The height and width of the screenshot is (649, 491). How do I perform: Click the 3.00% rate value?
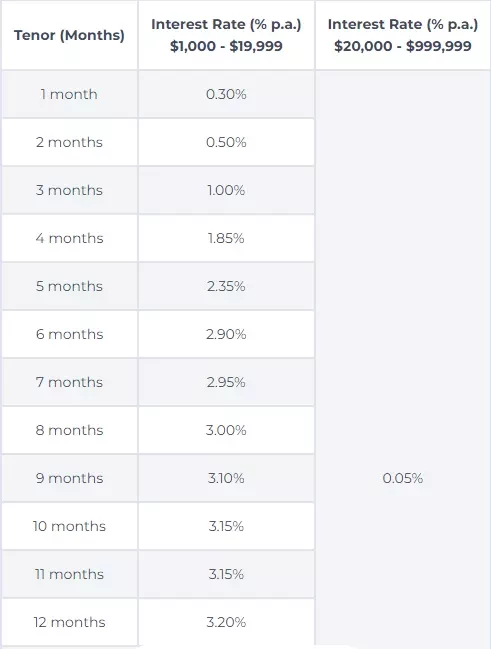(226, 430)
